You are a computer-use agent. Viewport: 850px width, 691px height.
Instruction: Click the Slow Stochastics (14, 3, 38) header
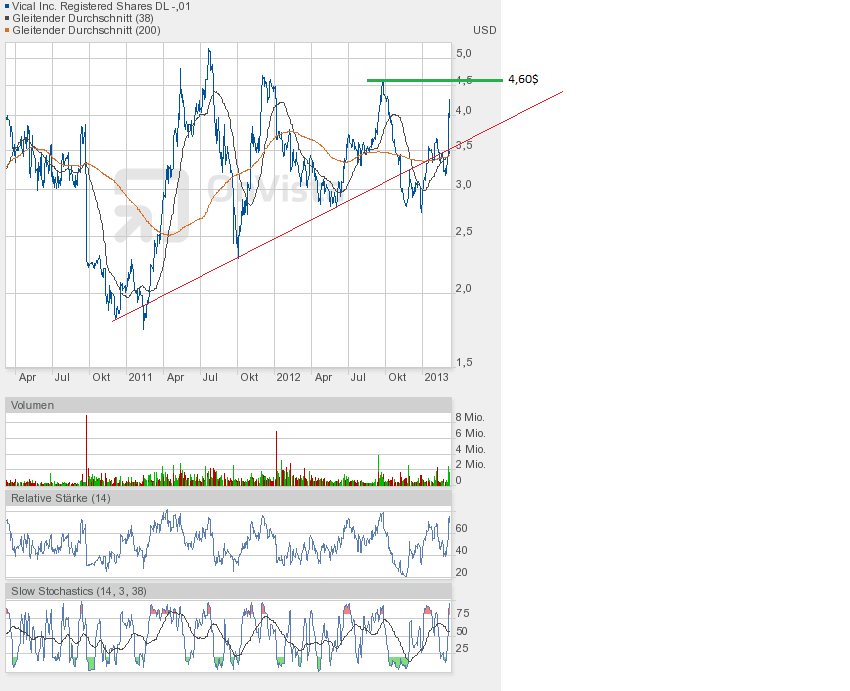click(x=228, y=591)
